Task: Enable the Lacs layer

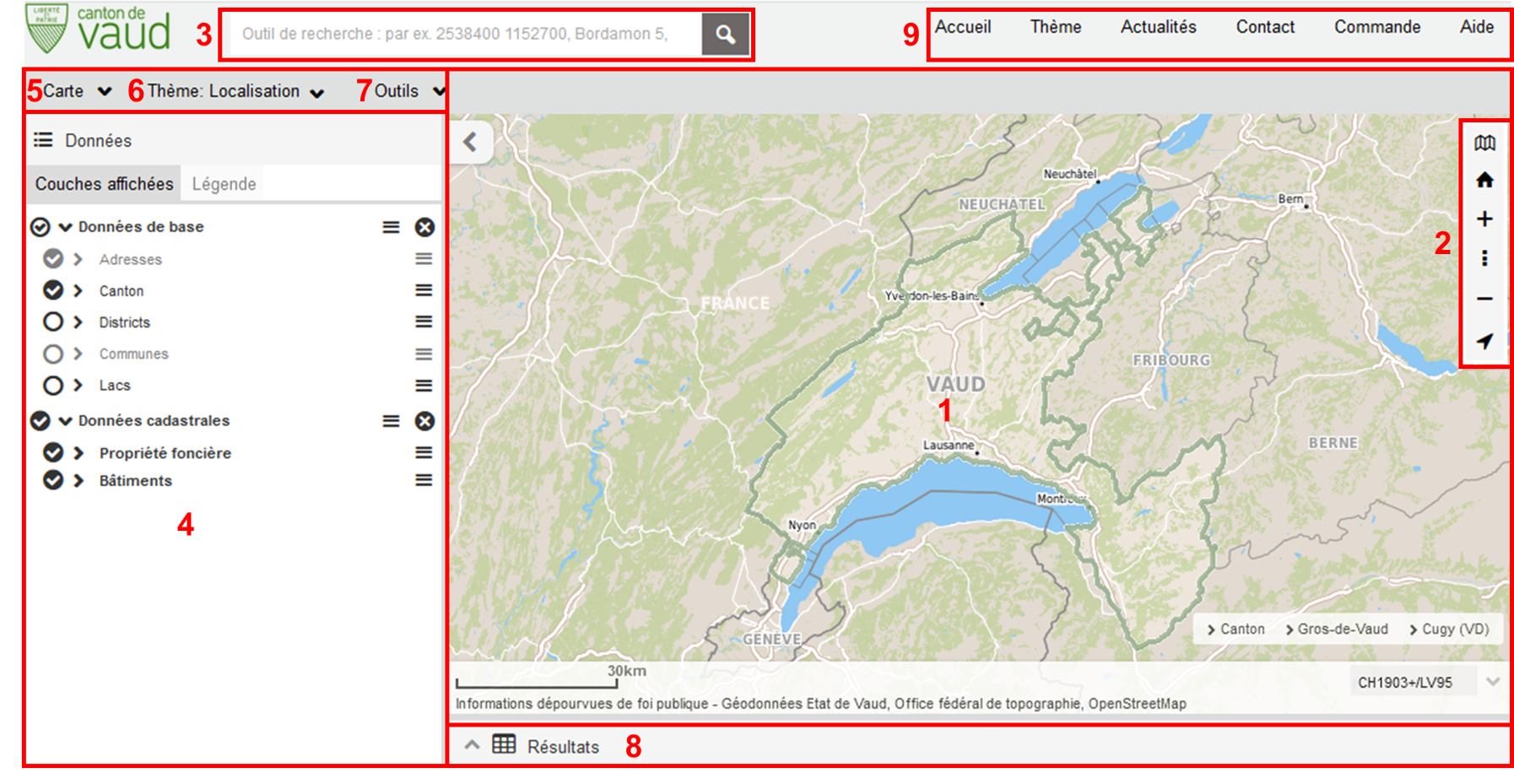Action: point(53,386)
